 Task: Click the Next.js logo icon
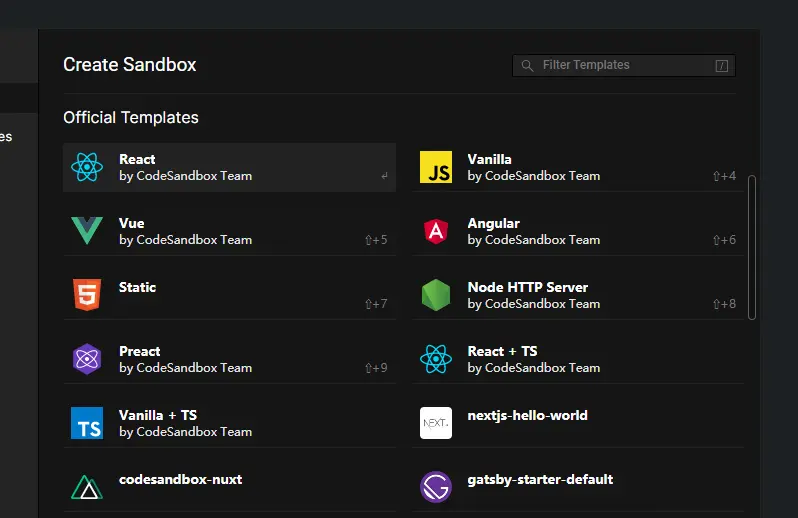[x=436, y=423]
